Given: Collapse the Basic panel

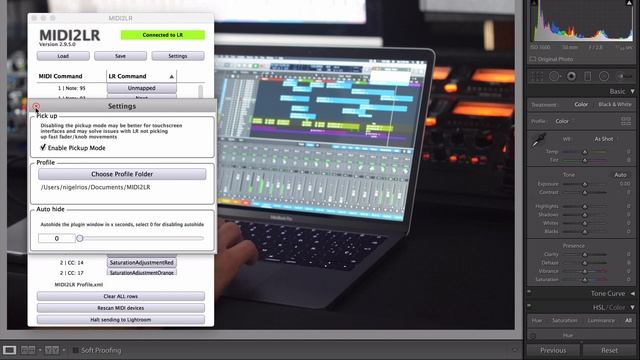Looking at the screenshot, I should [632, 91].
